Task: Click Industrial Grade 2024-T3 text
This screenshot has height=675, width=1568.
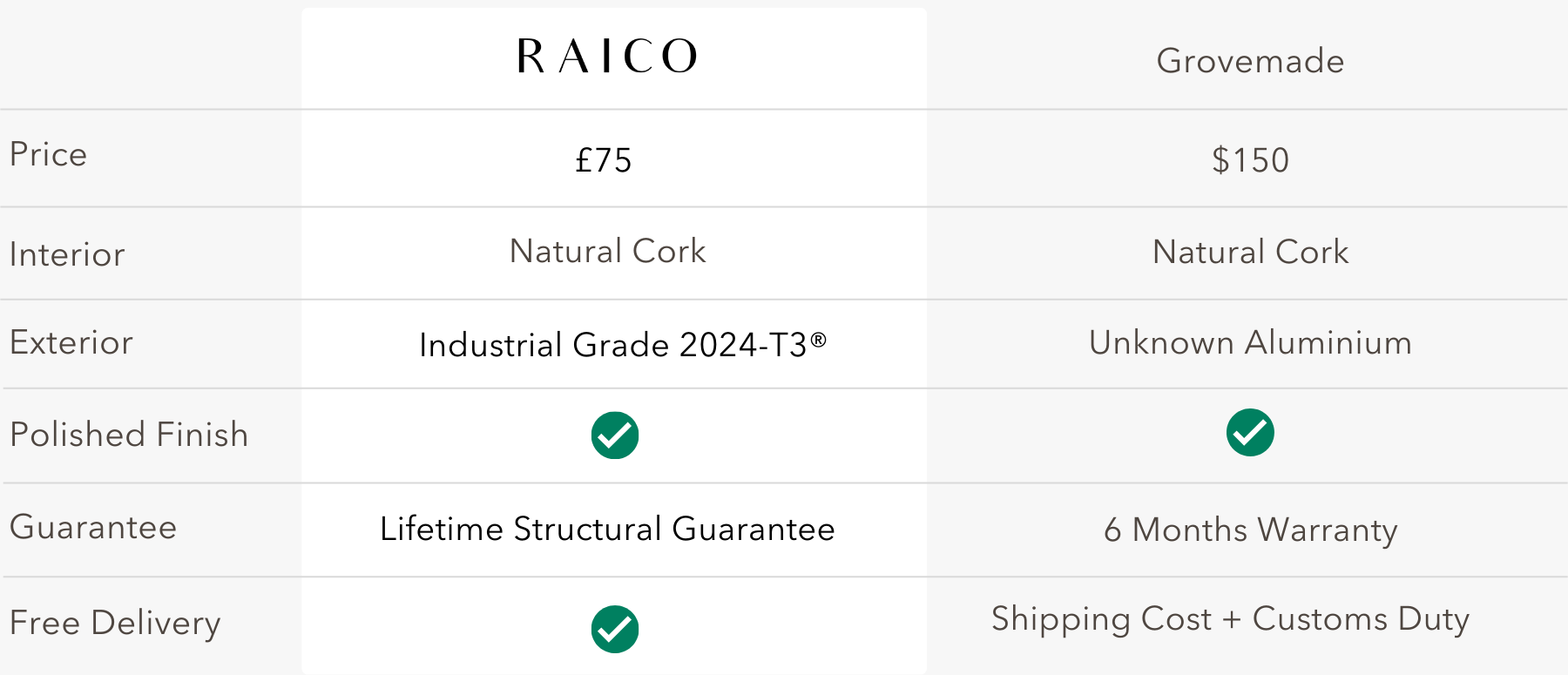Action: pos(622,345)
